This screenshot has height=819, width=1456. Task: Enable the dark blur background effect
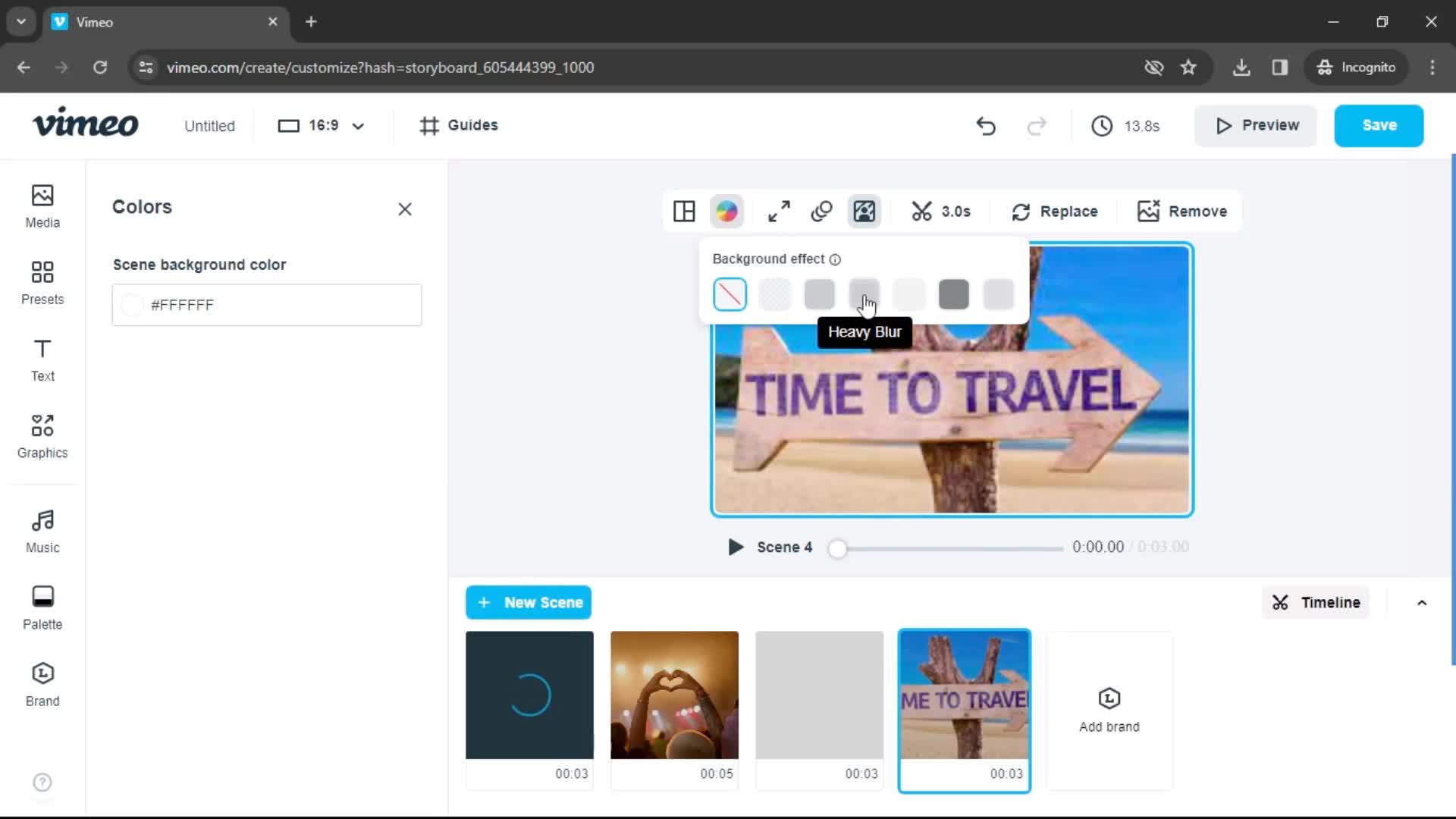coord(954,293)
